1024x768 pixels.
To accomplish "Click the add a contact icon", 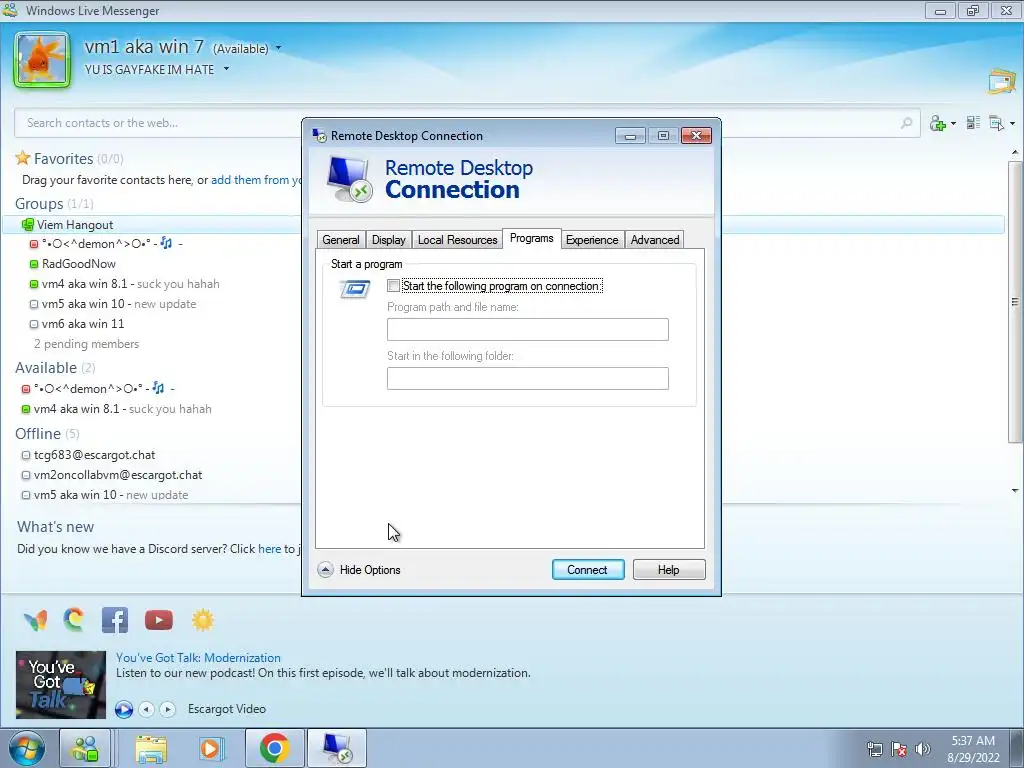I will 938,123.
